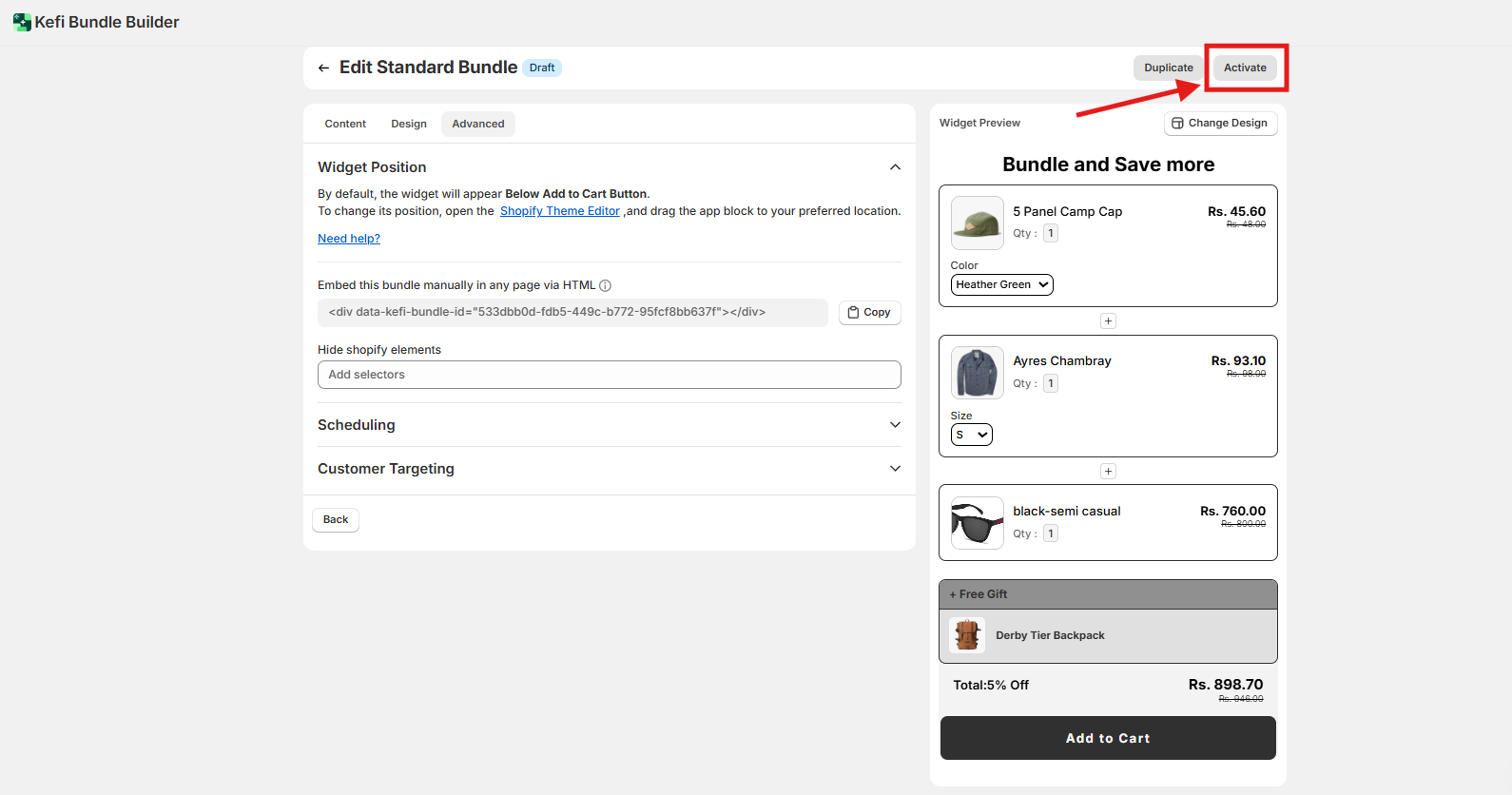This screenshot has width=1512, height=795.
Task: Copy the embed HTML code
Action: [869, 313]
